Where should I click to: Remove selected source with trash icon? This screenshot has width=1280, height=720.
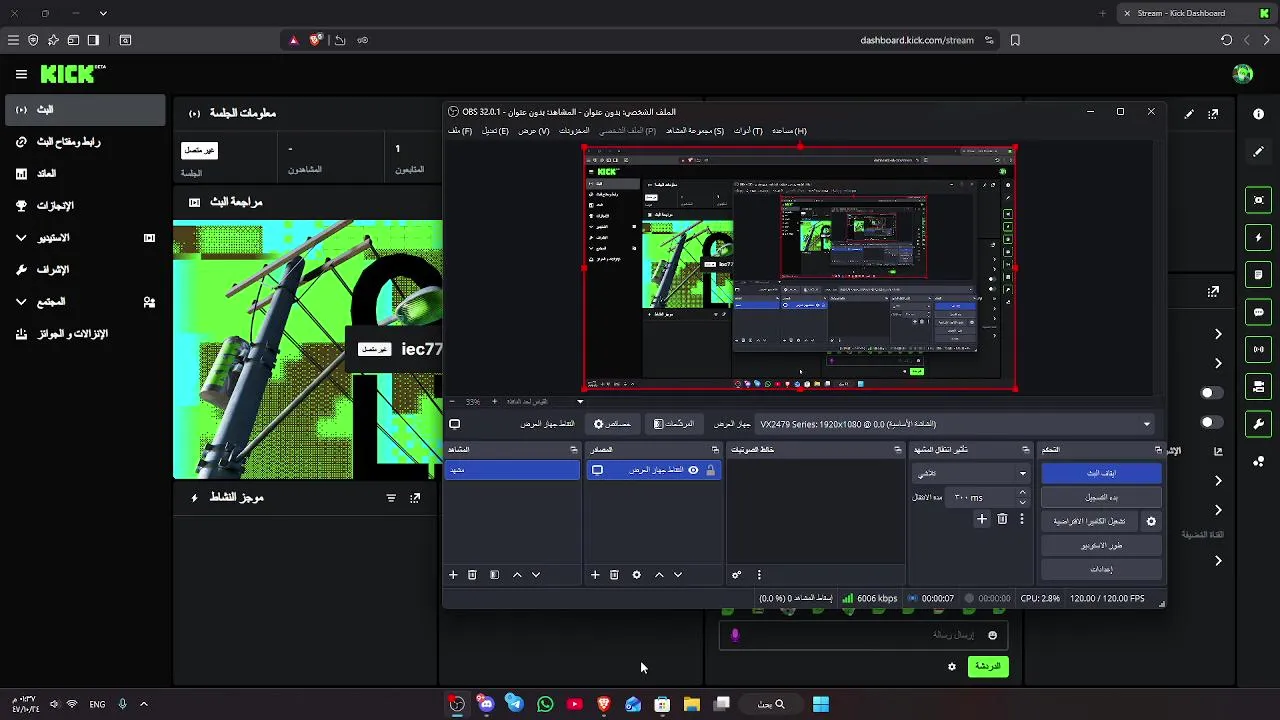614,575
